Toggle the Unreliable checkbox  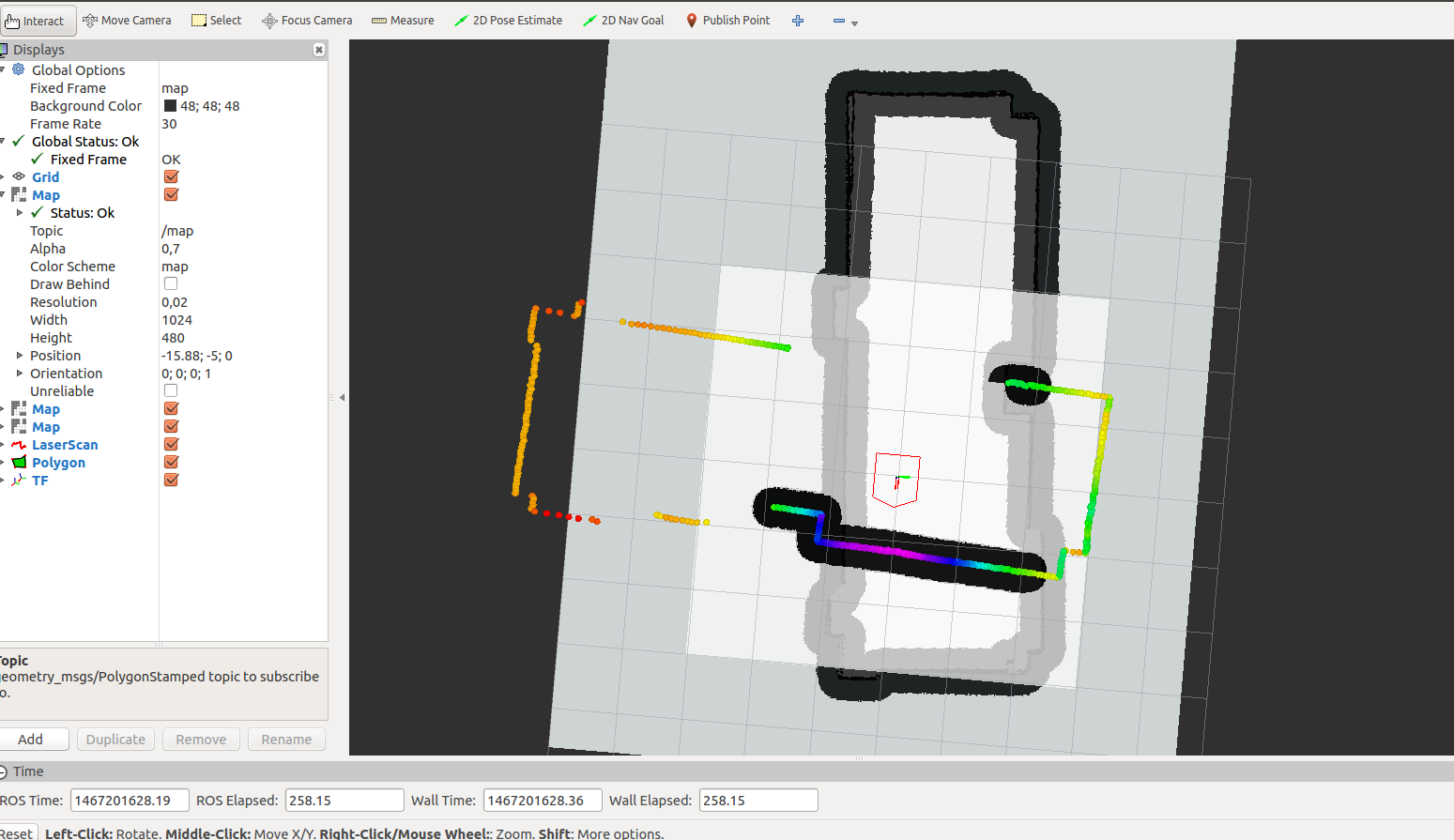[x=171, y=390]
